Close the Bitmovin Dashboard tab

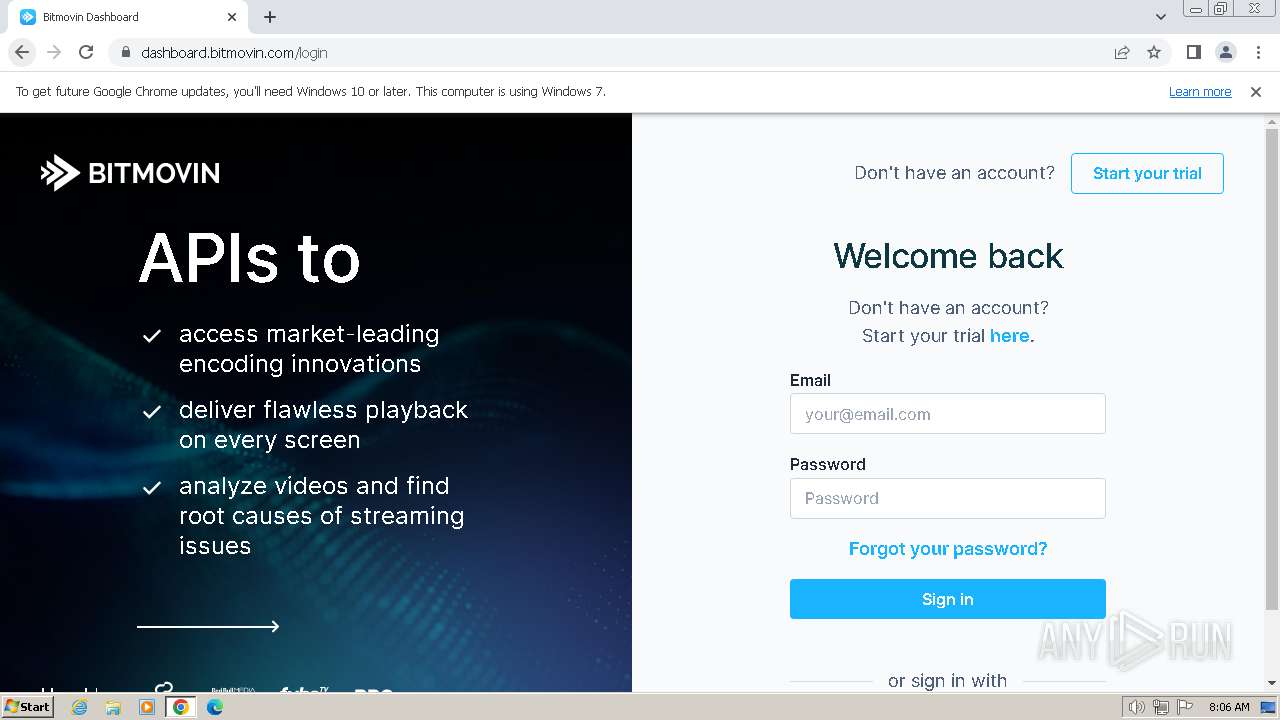pos(232,17)
